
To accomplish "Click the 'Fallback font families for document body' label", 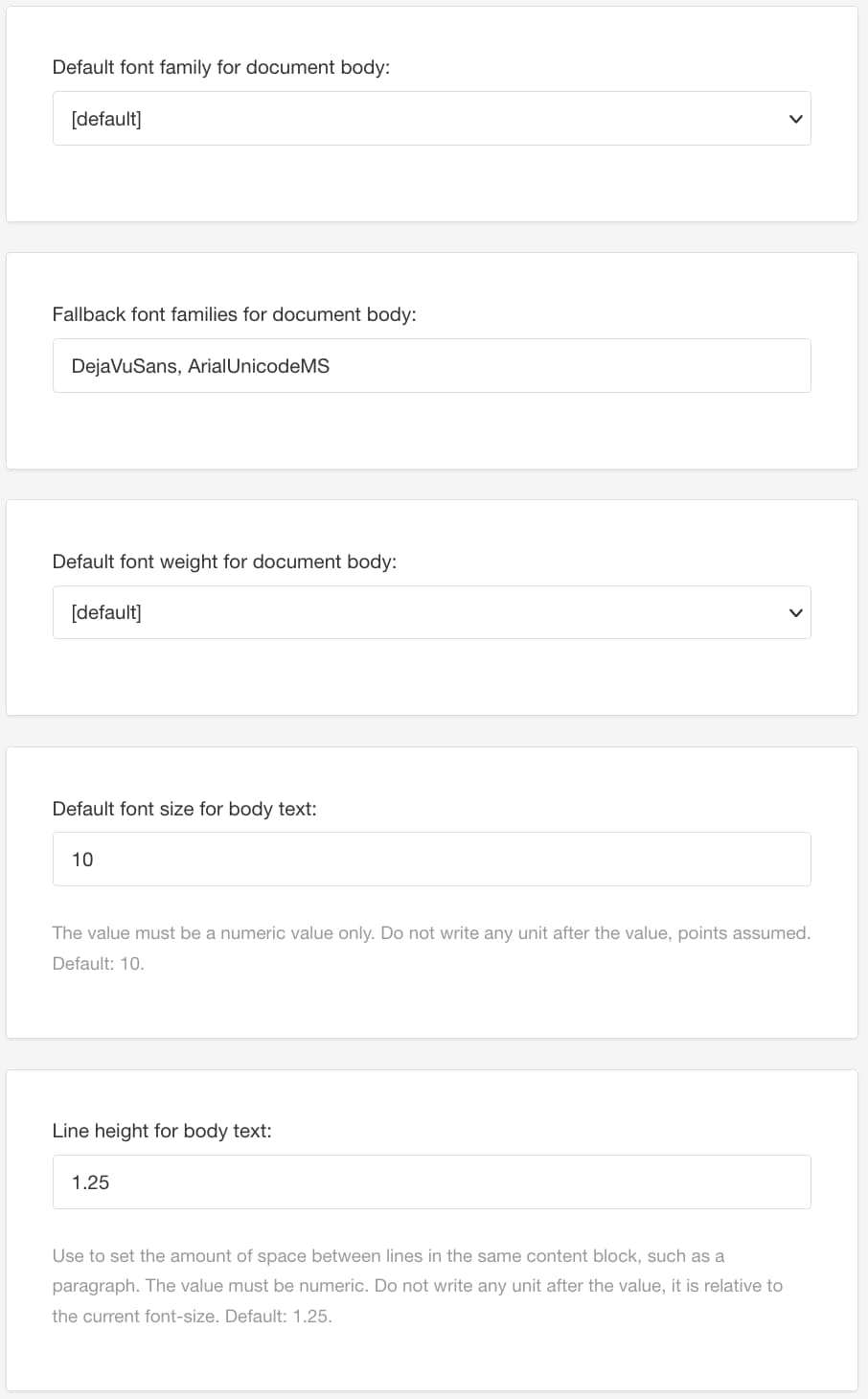I will [236, 313].
